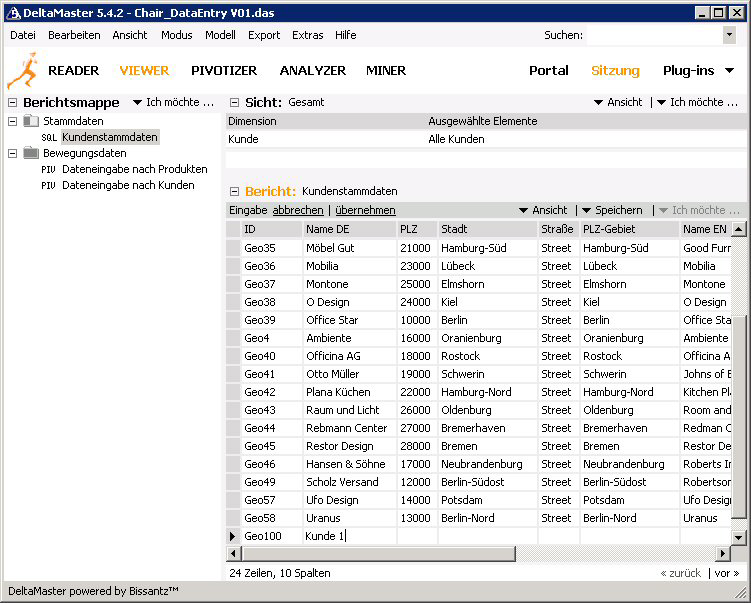The height and width of the screenshot is (603, 751).
Task: Click the vor navigation link
Action: [x=726, y=573]
